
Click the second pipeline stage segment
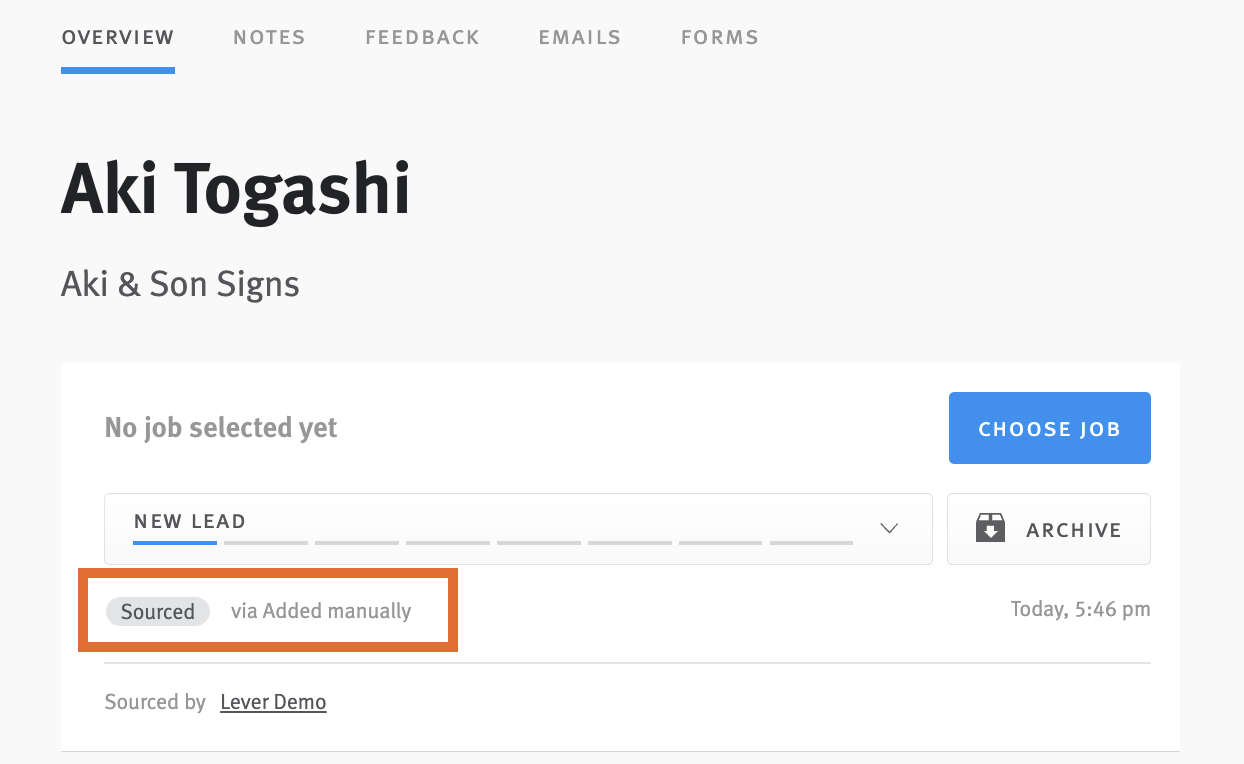265,543
